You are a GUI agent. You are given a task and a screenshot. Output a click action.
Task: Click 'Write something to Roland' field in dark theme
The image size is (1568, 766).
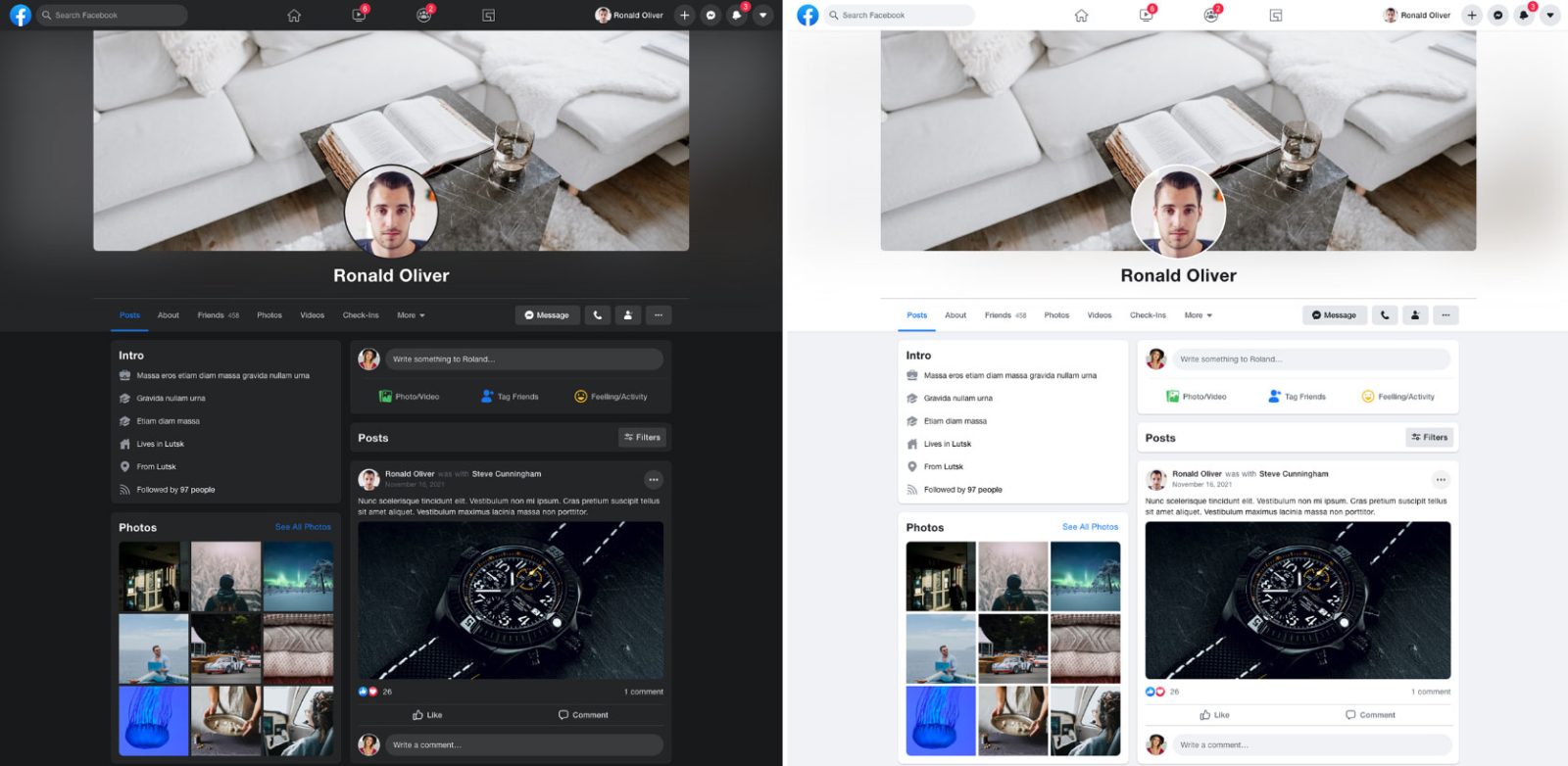pos(524,359)
